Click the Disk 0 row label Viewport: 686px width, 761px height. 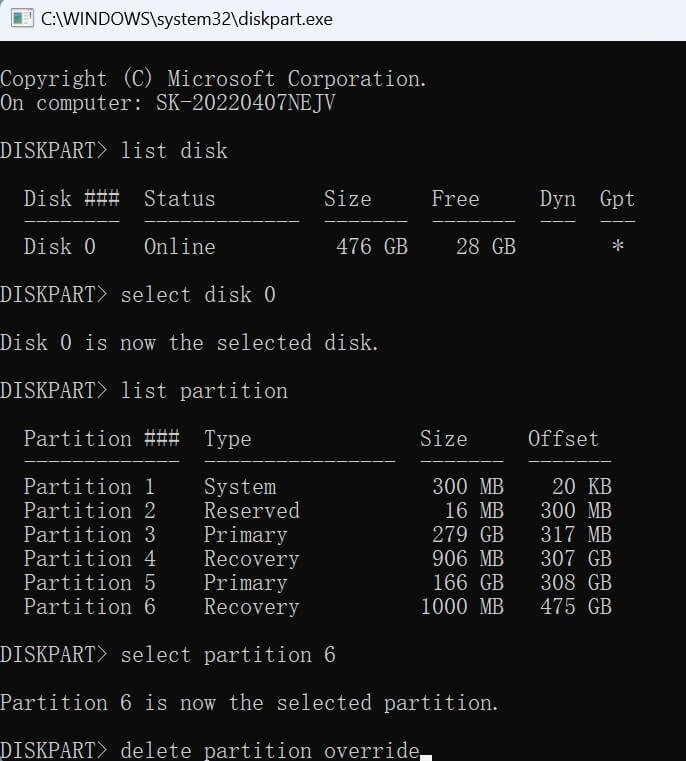click(x=60, y=247)
